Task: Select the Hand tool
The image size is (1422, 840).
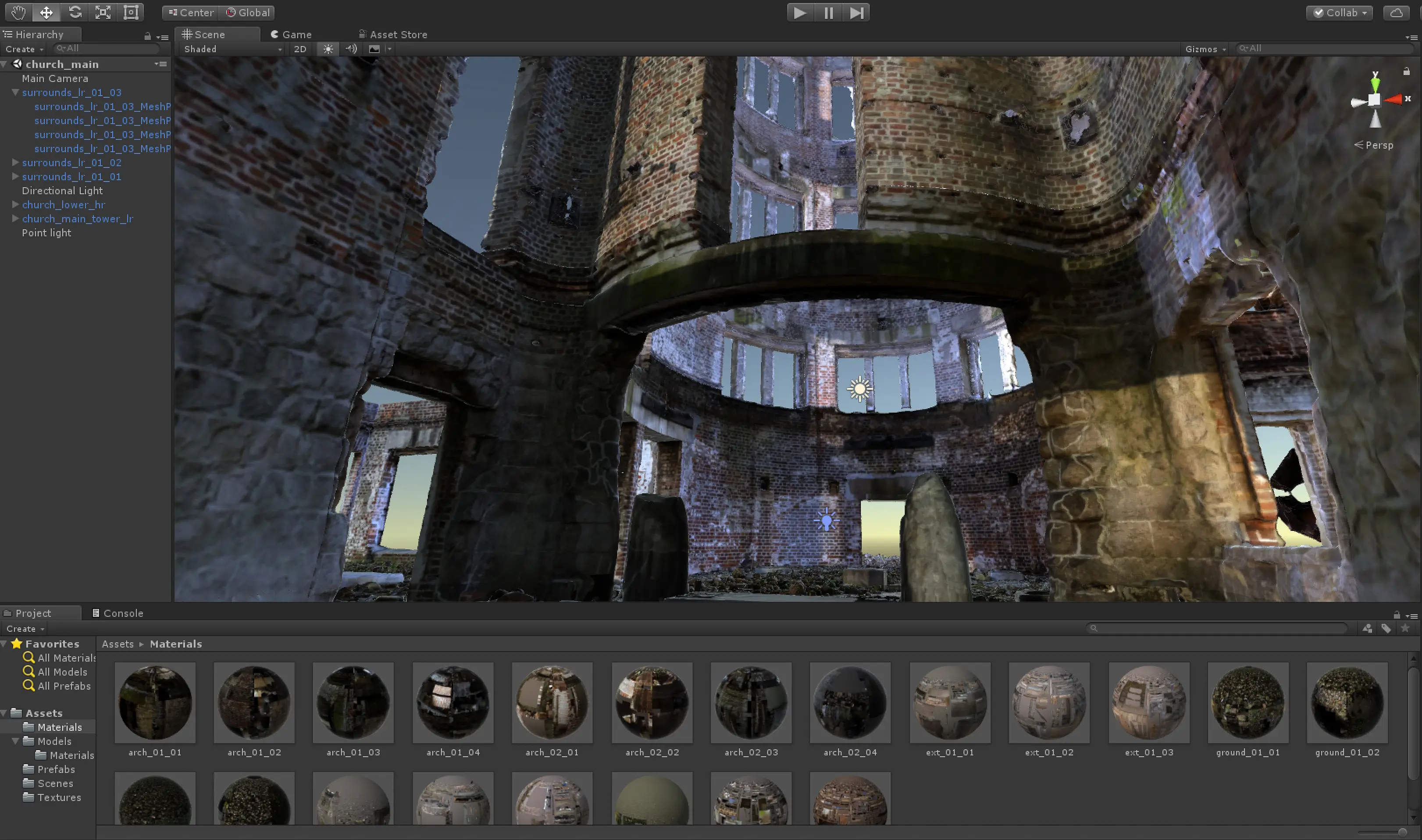Action: click(18, 12)
